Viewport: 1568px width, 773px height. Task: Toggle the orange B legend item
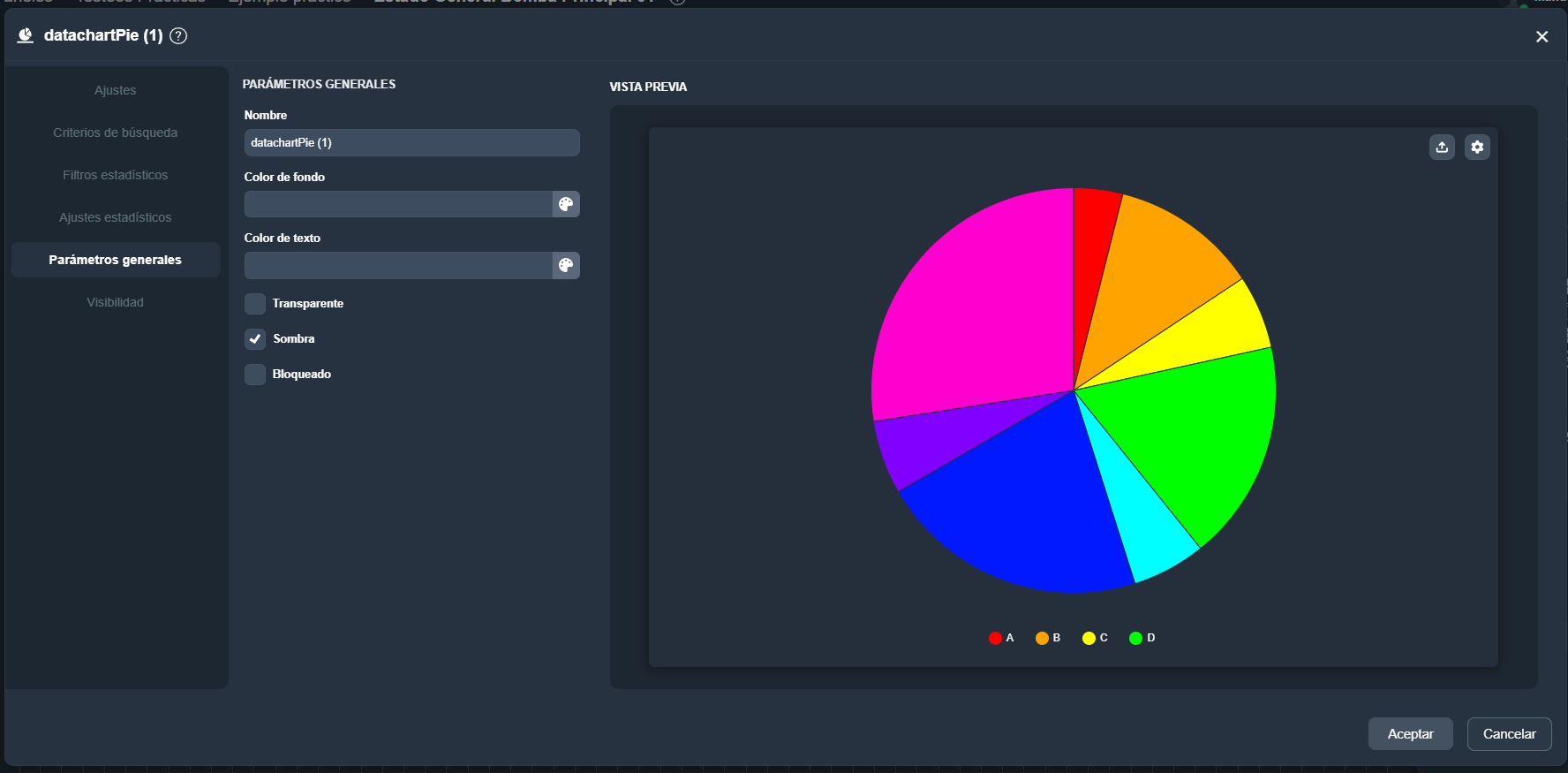(x=1048, y=638)
